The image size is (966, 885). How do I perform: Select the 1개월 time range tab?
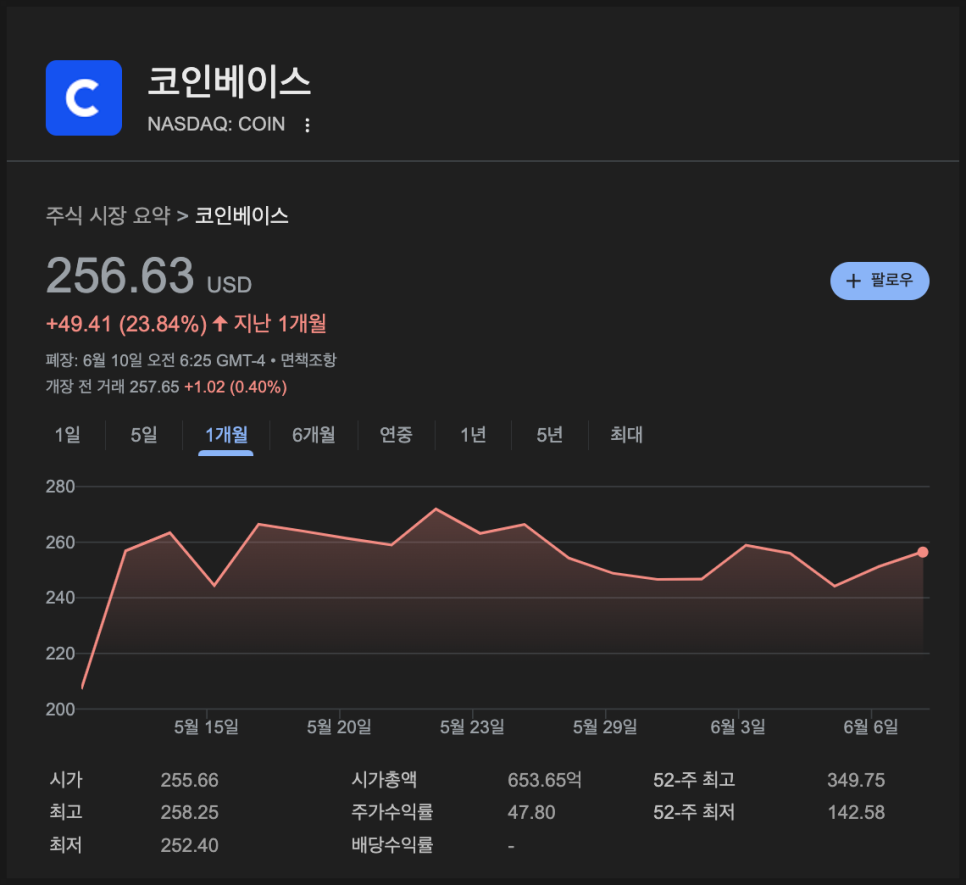226,435
